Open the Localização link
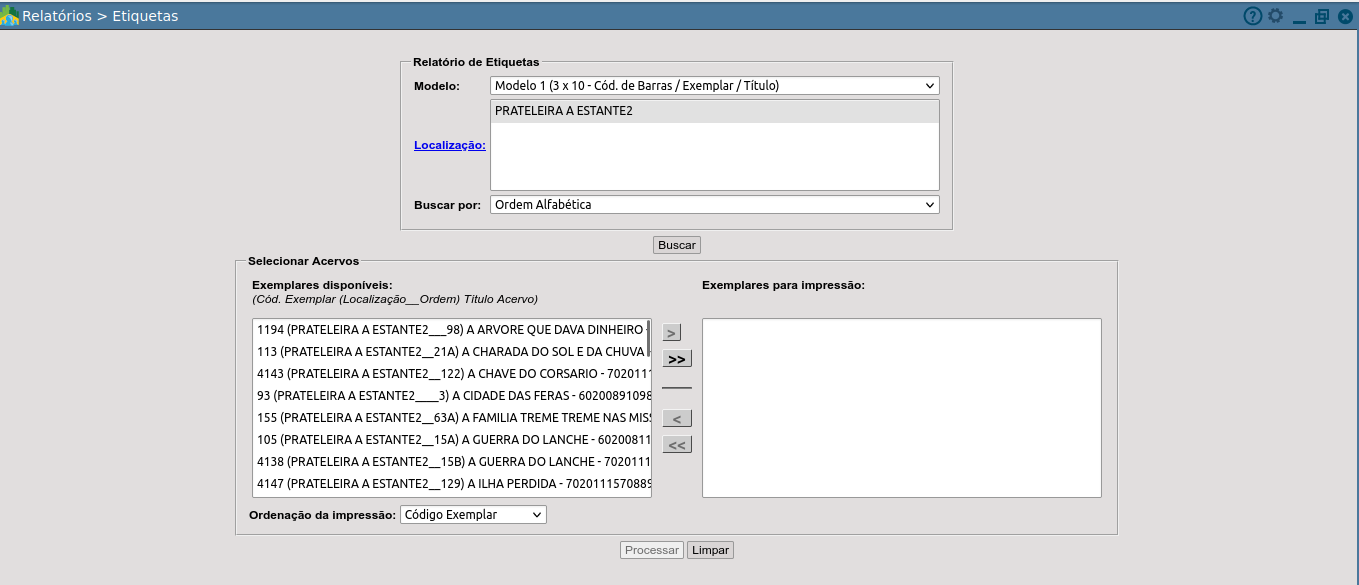The height and width of the screenshot is (585, 1359). tap(449, 144)
